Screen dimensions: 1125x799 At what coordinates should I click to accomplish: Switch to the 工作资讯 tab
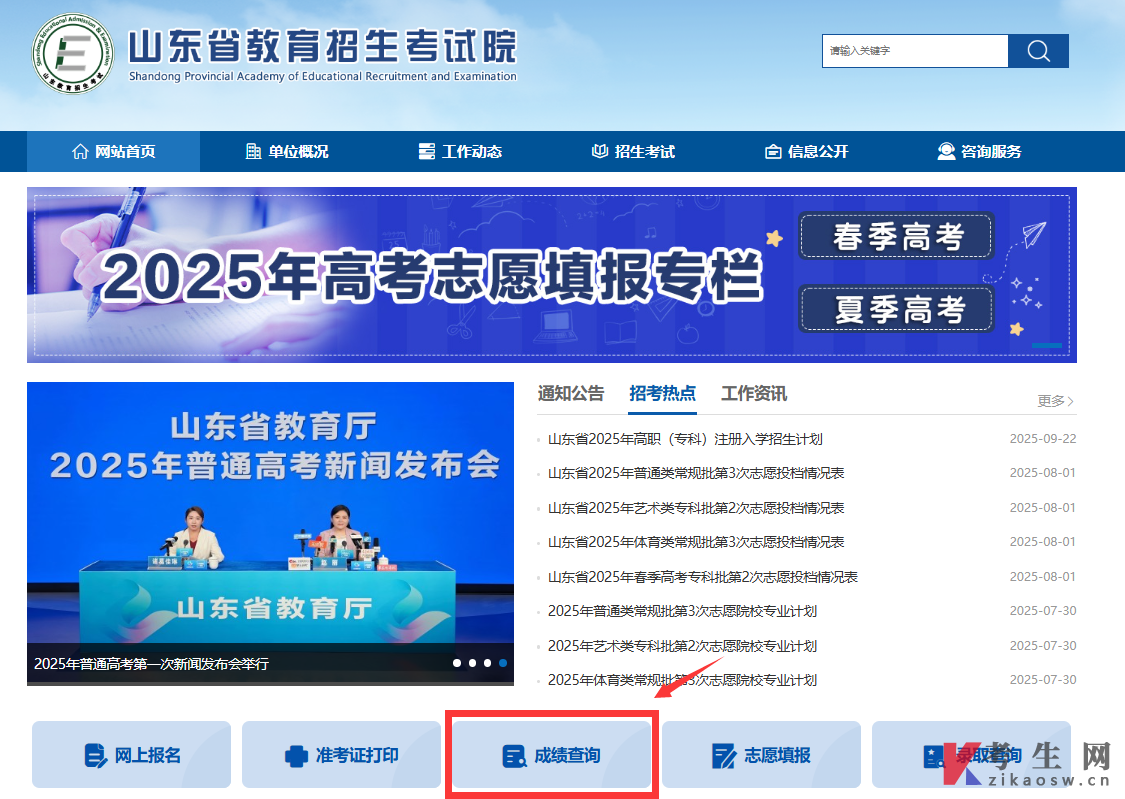[x=756, y=394]
